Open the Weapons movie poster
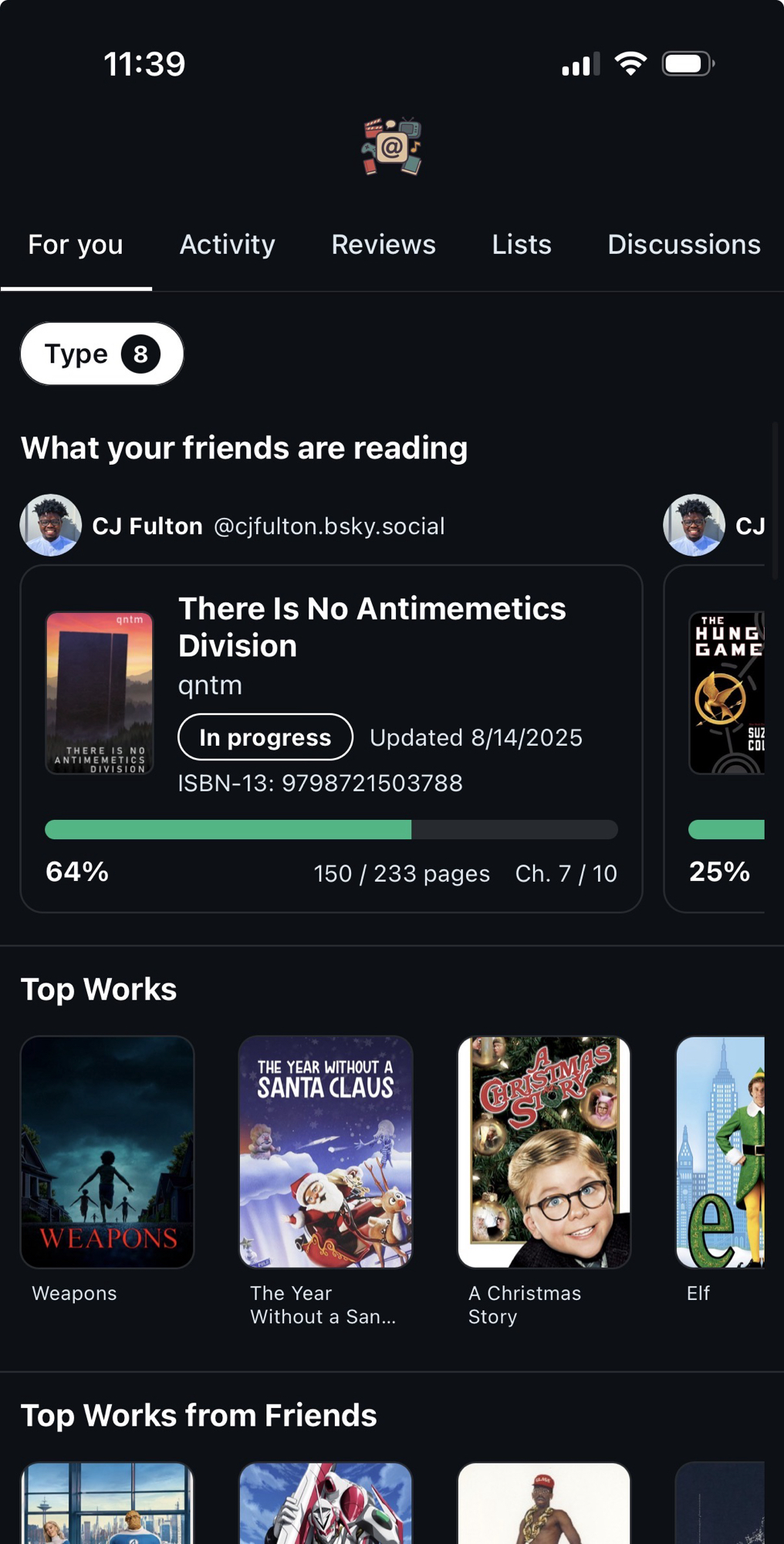 tap(107, 1151)
